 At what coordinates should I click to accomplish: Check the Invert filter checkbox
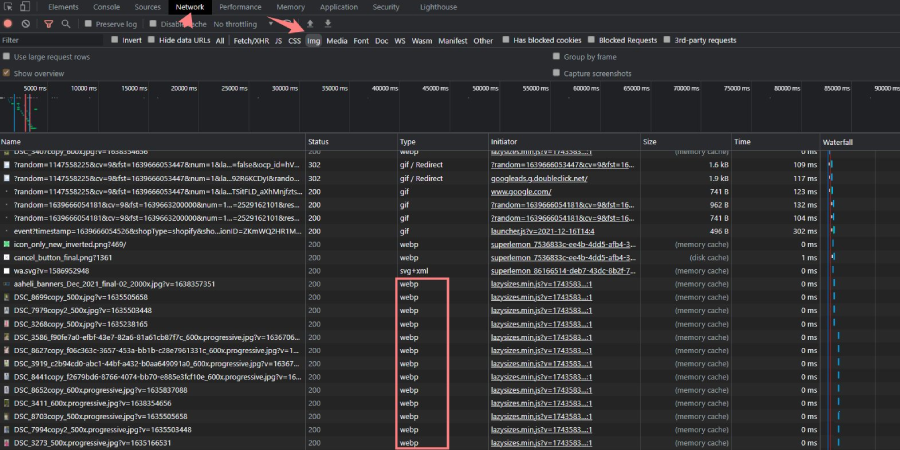[x=115, y=41]
